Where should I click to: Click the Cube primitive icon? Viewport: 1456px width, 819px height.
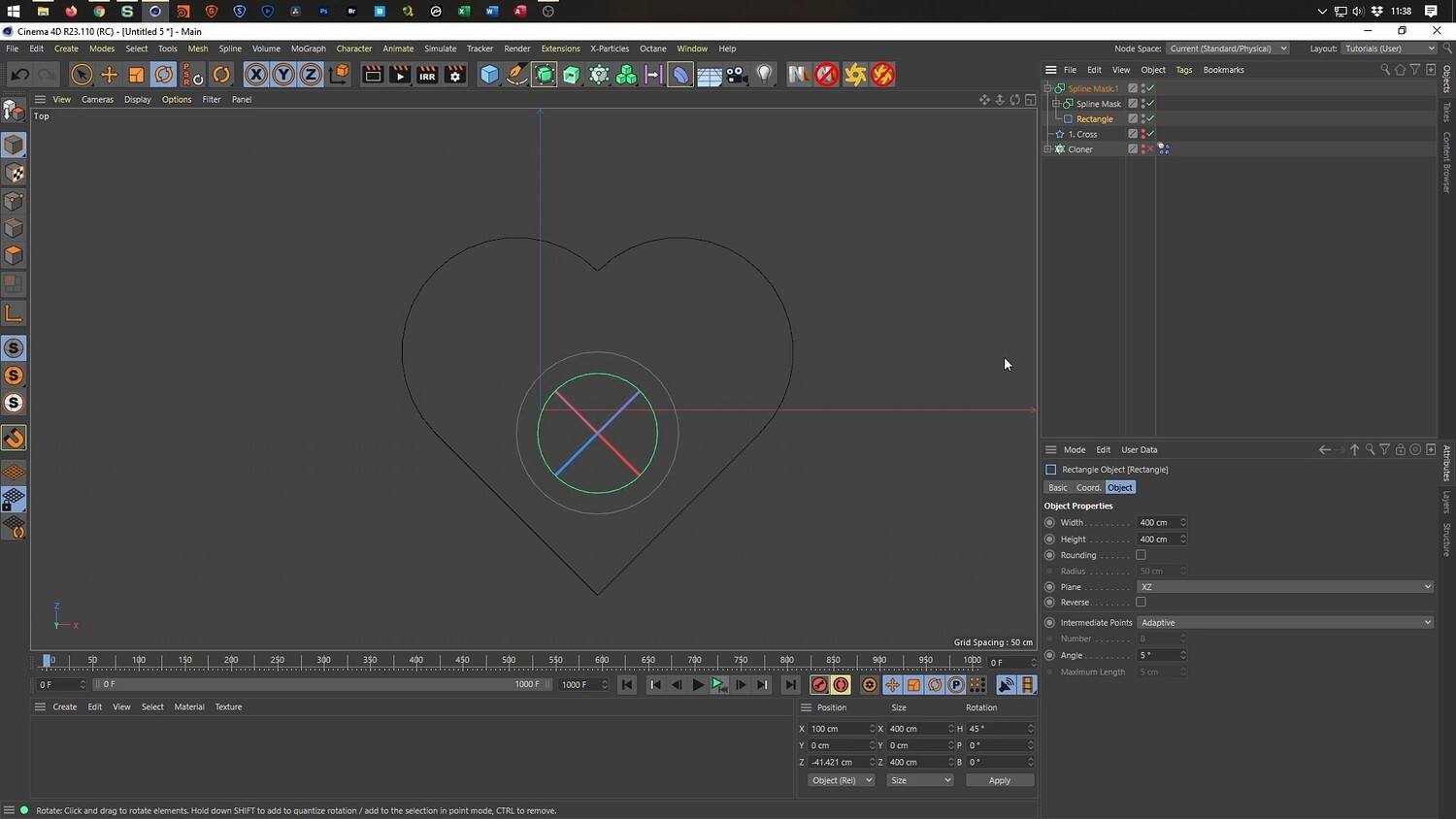pyautogui.click(x=489, y=75)
